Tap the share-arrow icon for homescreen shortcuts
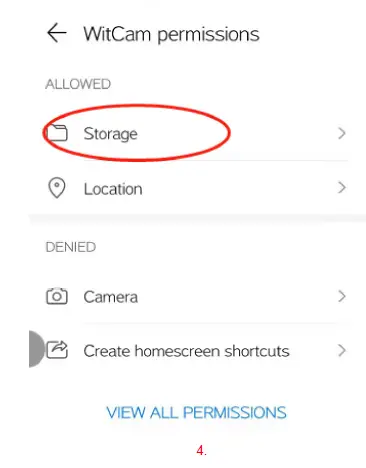The height and width of the screenshot is (468, 366). tap(57, 350)
